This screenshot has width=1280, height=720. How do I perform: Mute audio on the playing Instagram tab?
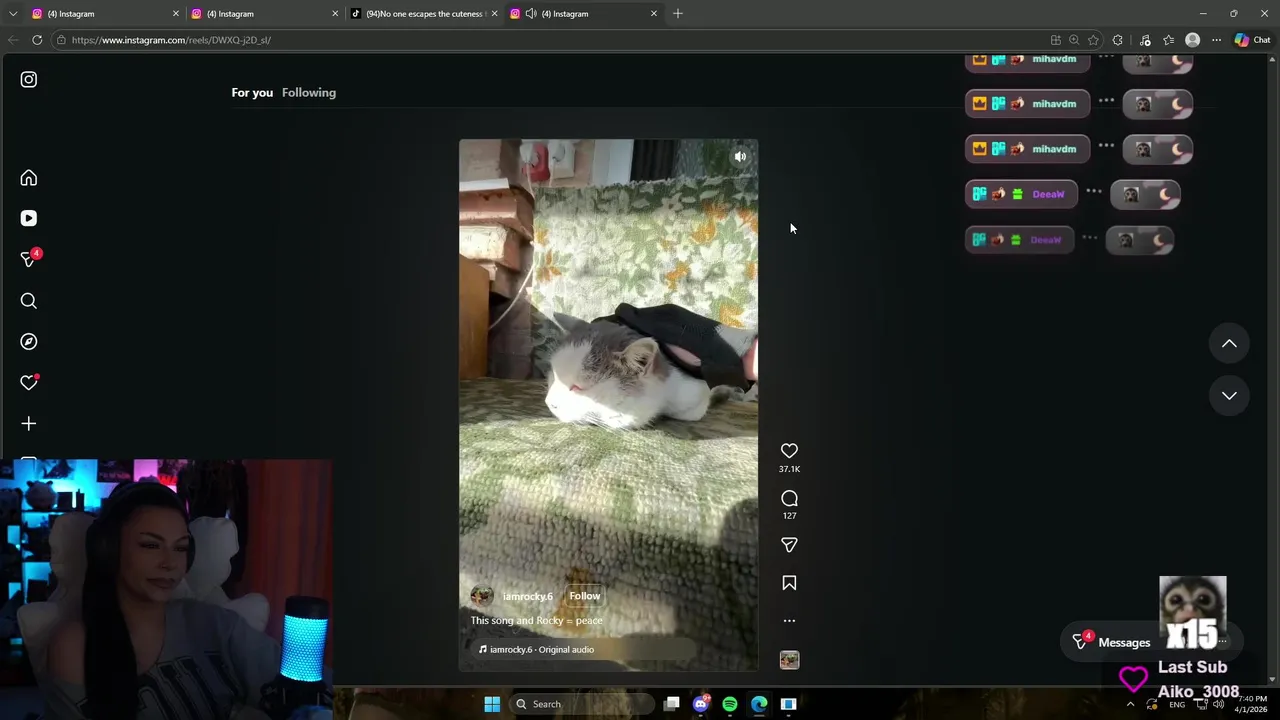click(x=531, y=14)
